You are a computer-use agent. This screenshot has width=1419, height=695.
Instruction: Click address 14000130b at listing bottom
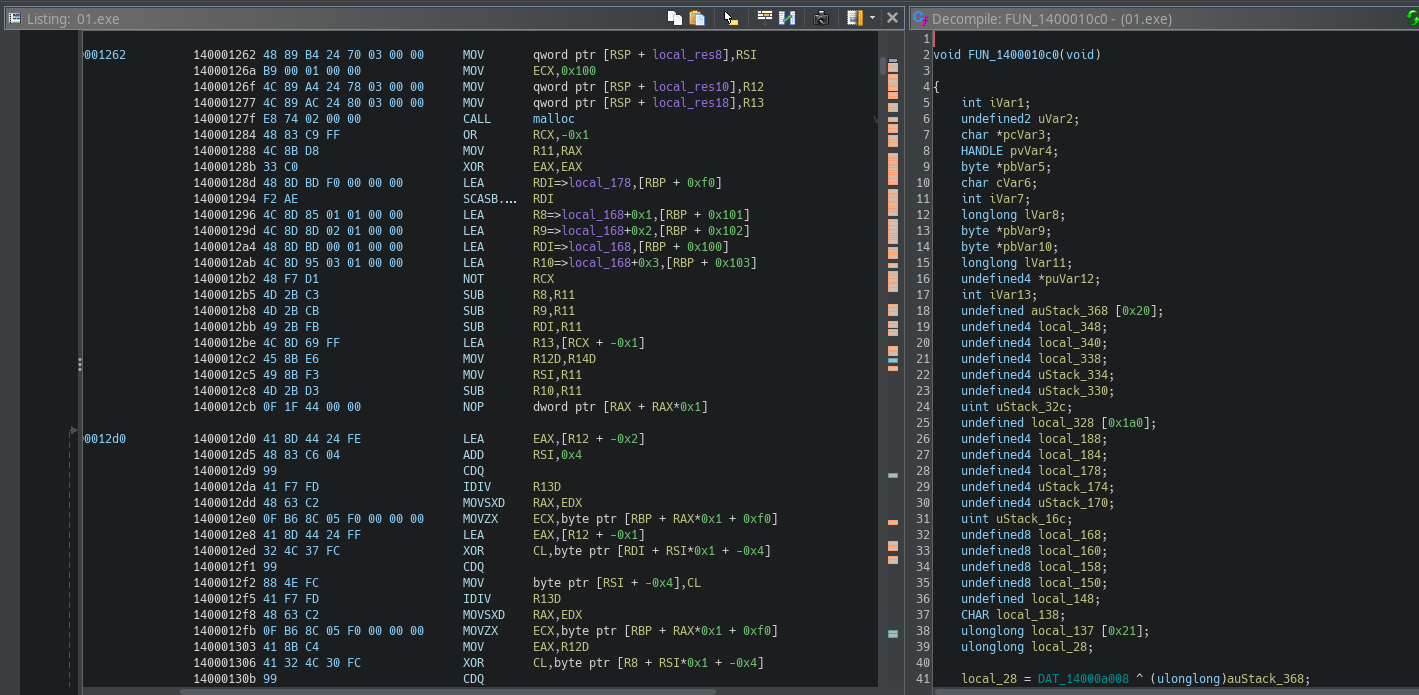click(x=225, y=679)
